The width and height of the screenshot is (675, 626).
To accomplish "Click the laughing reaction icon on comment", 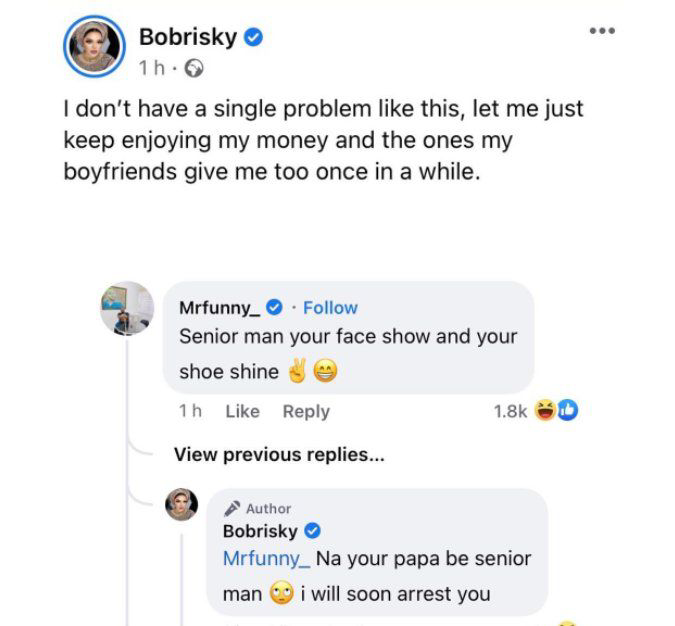I will click(x=545, y=410).
